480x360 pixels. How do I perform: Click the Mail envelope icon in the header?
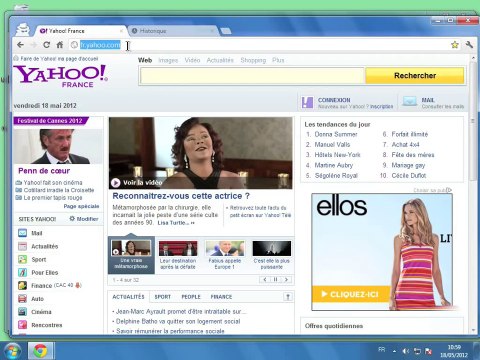click(x=409, y=102)
